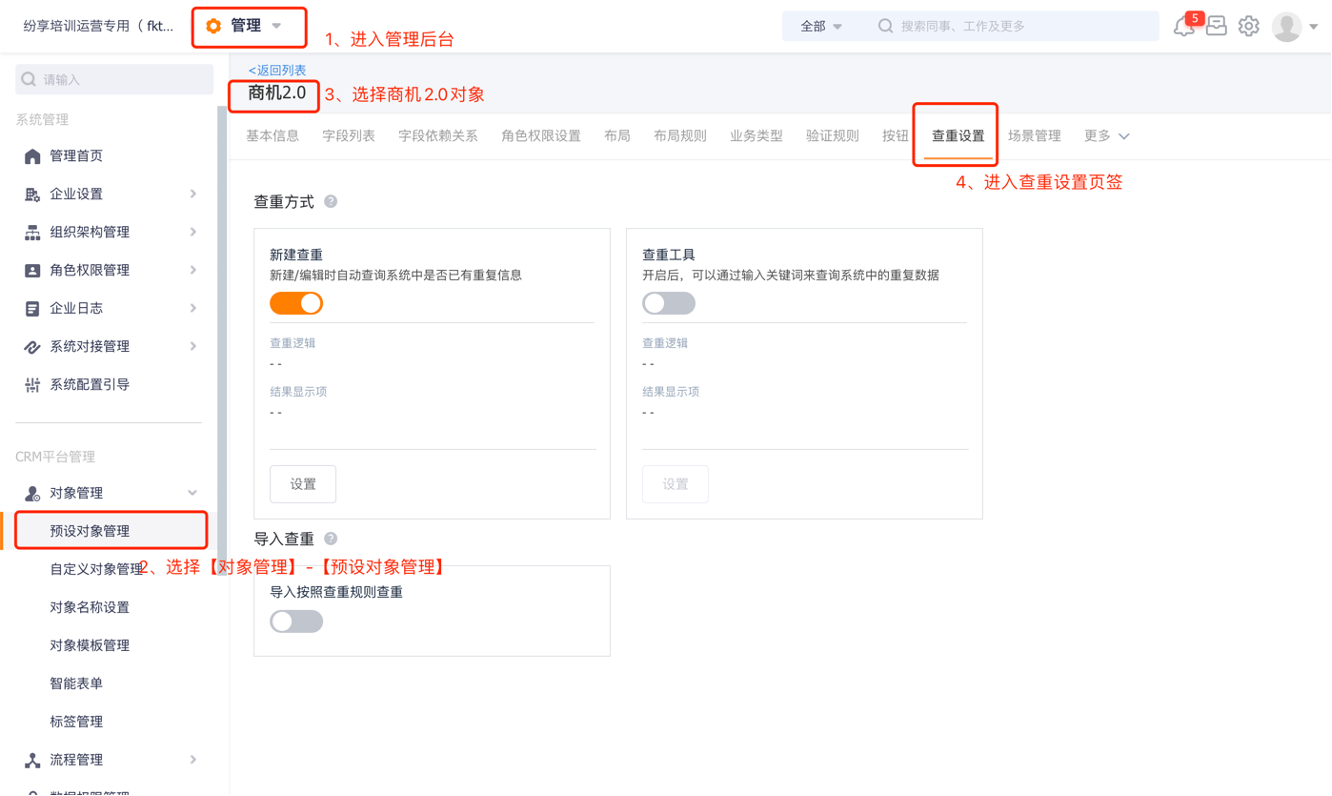Image resolution: width=1332 pixels, height=796 pixels.
Task: Open the 全部 search scope dropdown
Action: (x=821, y=27)
